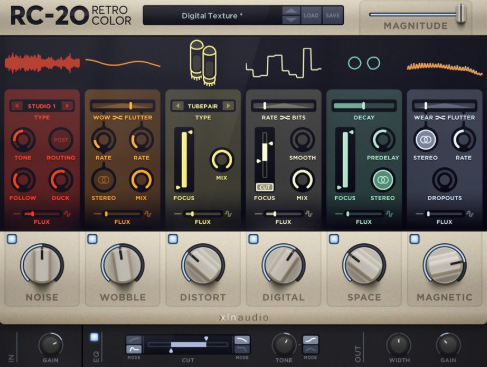Select the lower Tone mode curve icon
Viewport: 487px width, 367px height.
(x=311, y=349)
